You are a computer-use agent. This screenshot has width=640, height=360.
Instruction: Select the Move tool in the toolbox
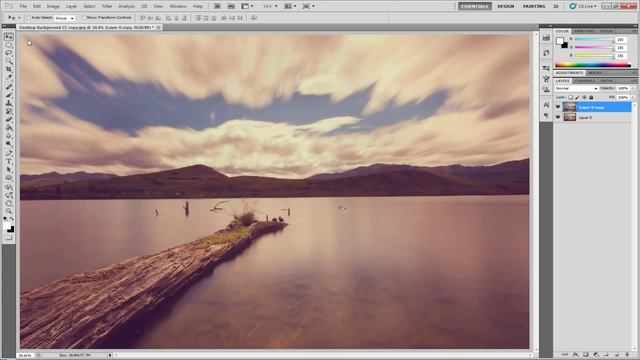[9, 37]
